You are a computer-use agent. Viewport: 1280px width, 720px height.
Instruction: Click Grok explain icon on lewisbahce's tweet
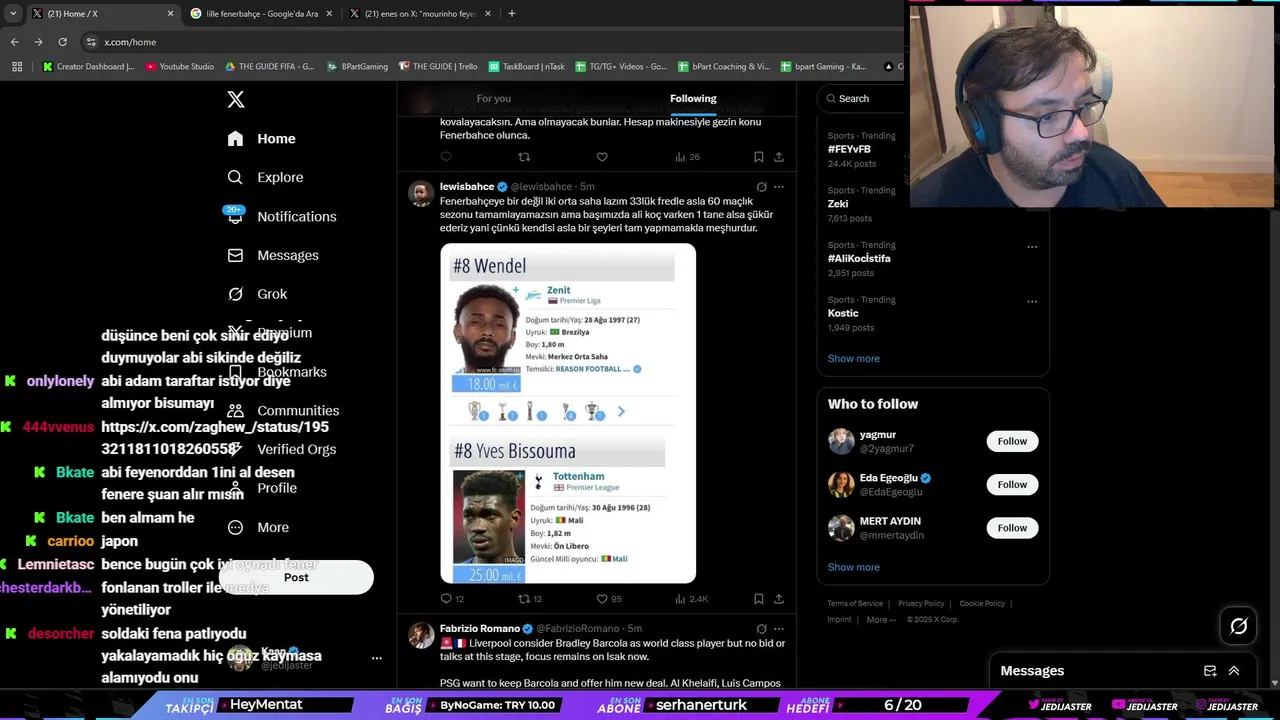pos(761,187)
